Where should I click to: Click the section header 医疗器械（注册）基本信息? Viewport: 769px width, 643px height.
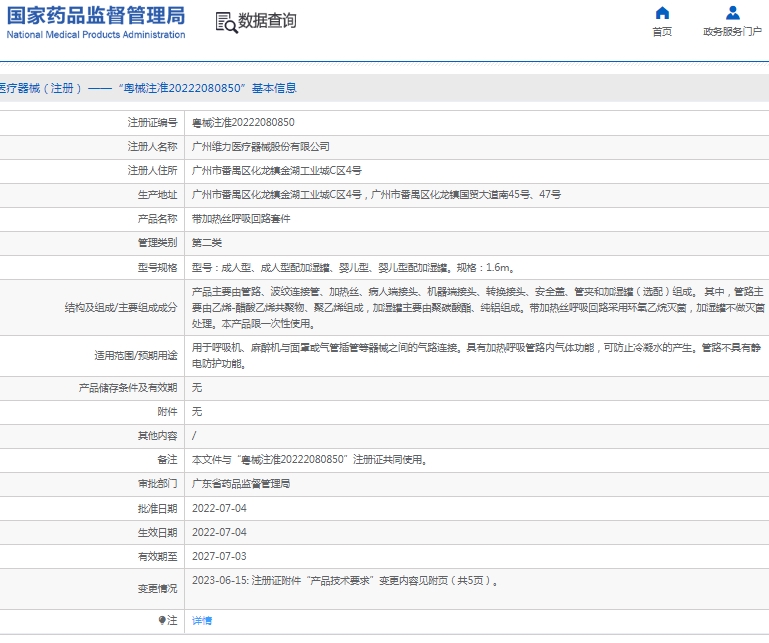(148, 88)
